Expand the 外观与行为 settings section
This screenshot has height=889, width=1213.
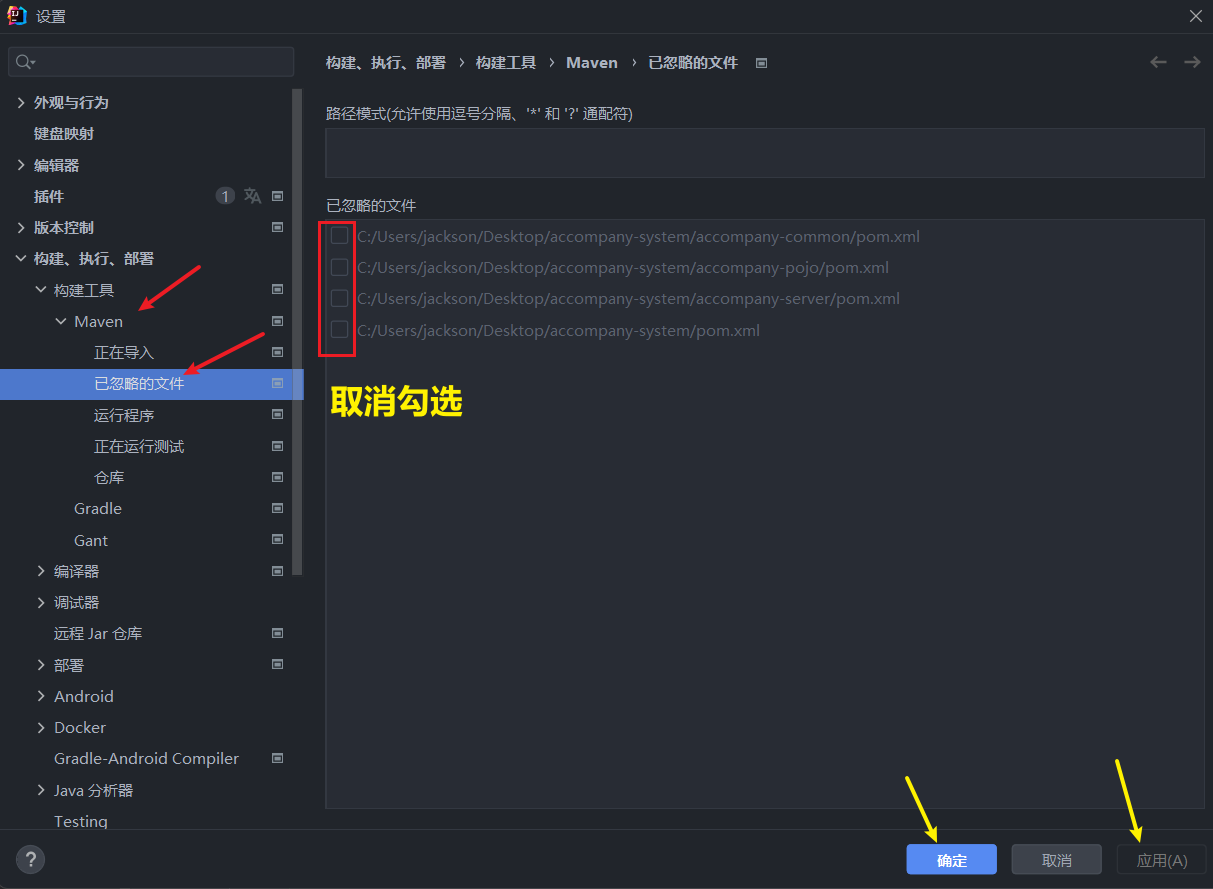click(x=21, y=102)
